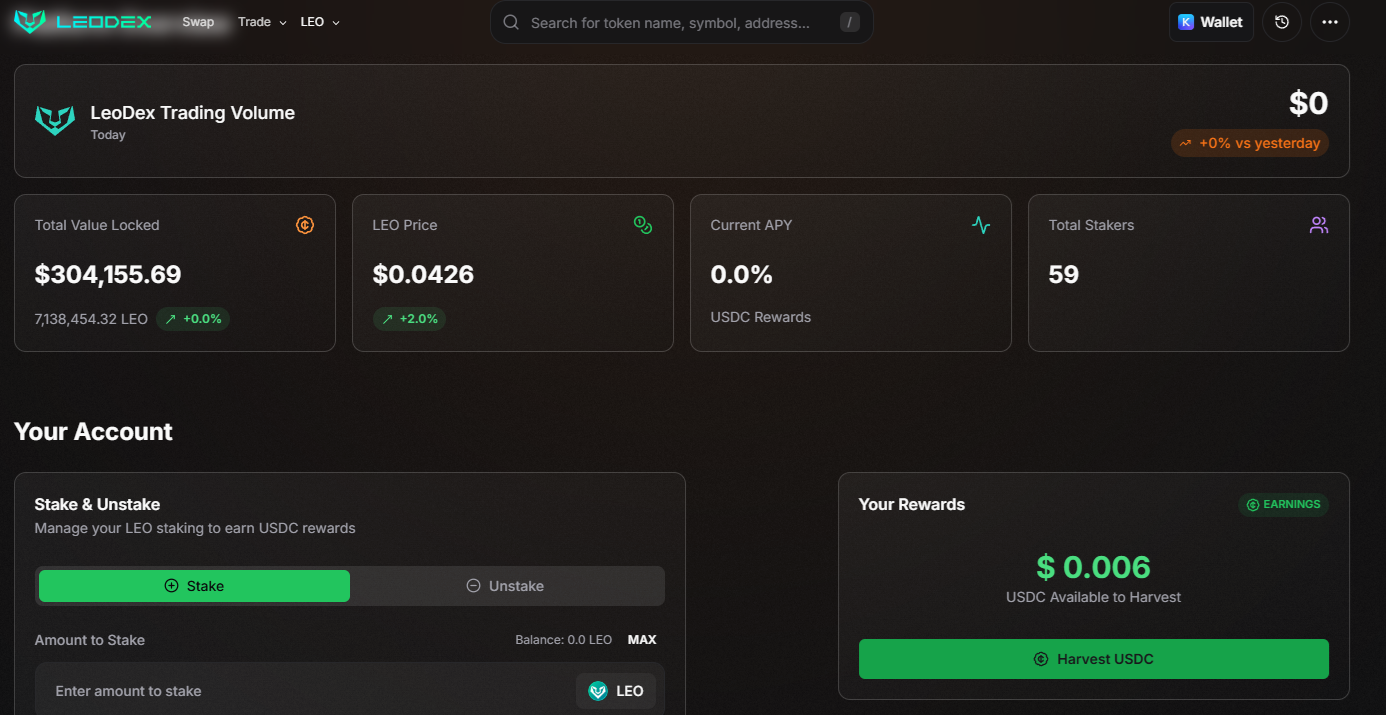Click the LeoDex logo in header
The image size is (1386, 715).
(x=83, y=22)
